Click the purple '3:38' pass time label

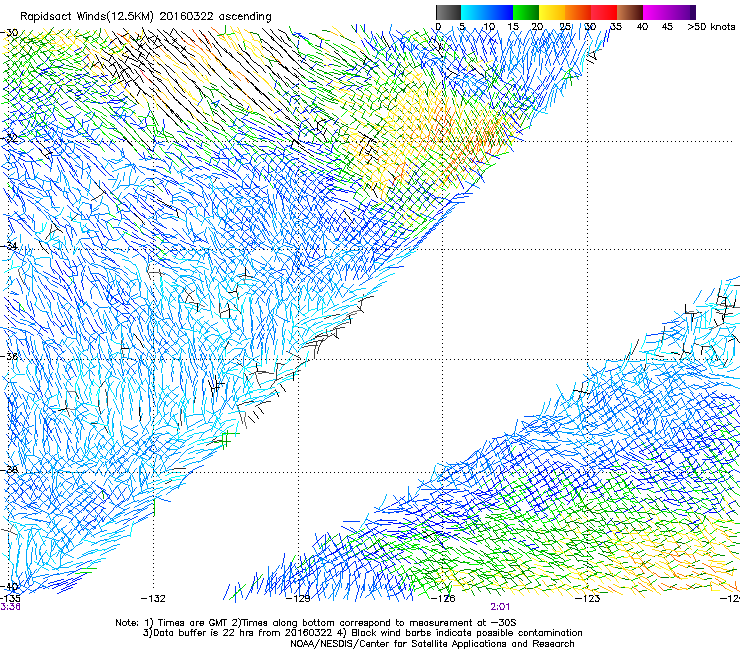[x=10, y=607]
